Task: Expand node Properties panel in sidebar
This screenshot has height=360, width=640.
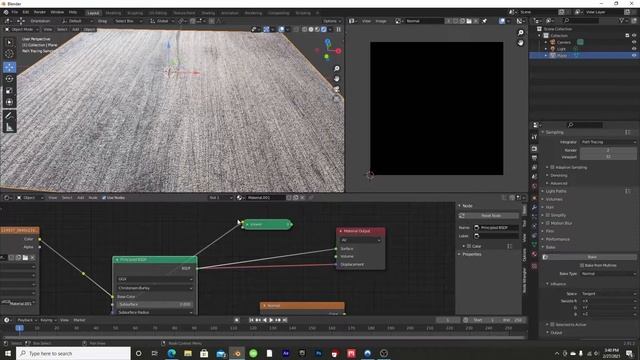Action: click(x=471, y=254)
